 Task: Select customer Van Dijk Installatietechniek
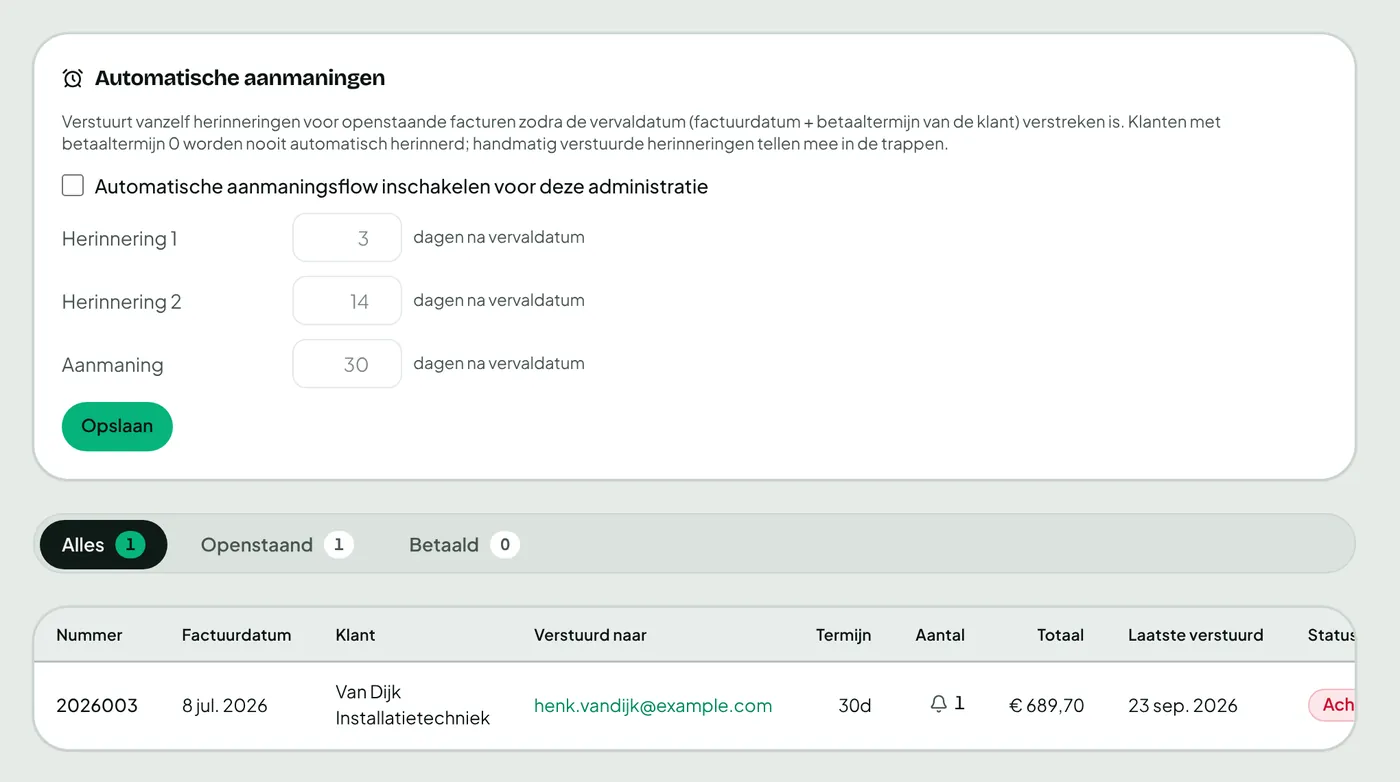point(413,705)
